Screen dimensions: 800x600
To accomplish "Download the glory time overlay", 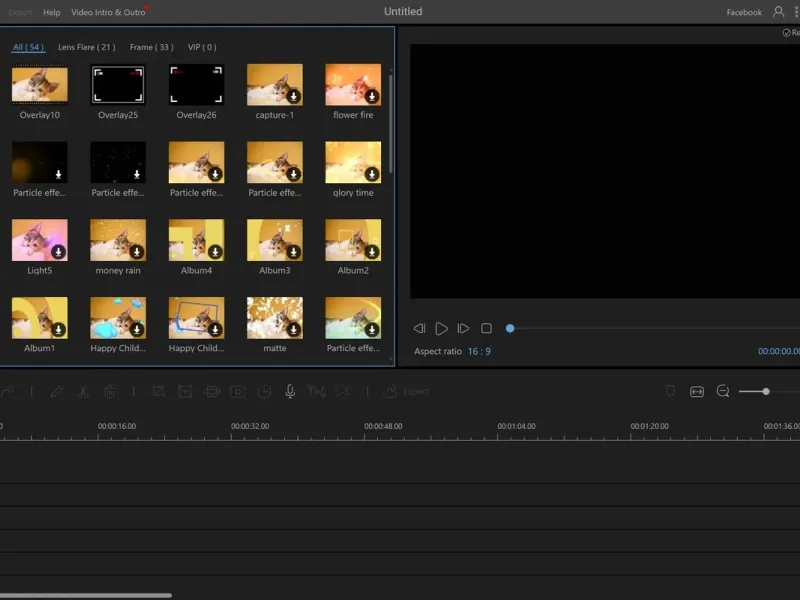I will 371,174.
